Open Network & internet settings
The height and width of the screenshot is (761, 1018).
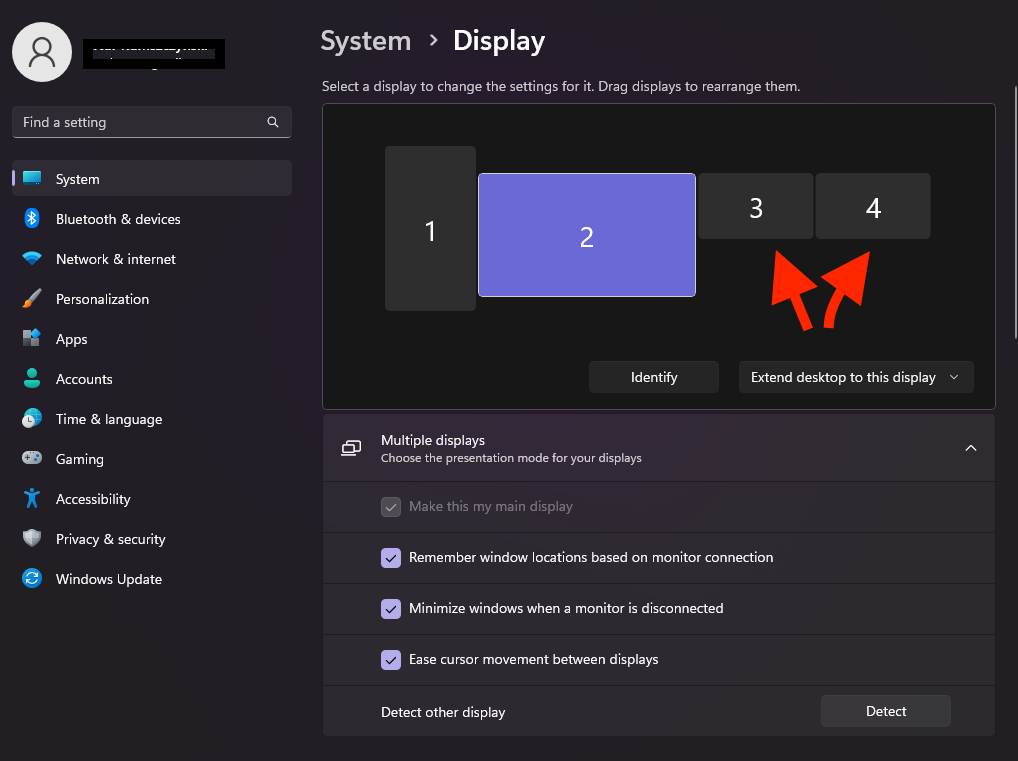(152, 259)
